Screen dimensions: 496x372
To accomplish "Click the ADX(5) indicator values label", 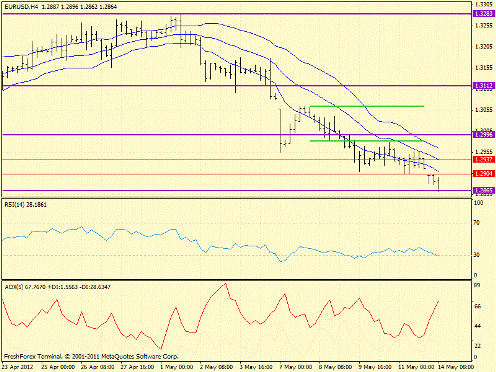I will pos(57,287).
